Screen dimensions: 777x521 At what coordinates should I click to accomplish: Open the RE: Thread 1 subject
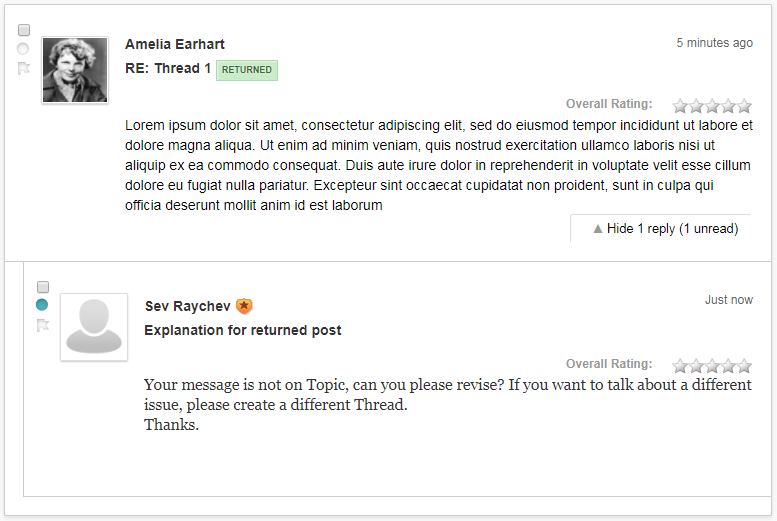pos(168,68)
